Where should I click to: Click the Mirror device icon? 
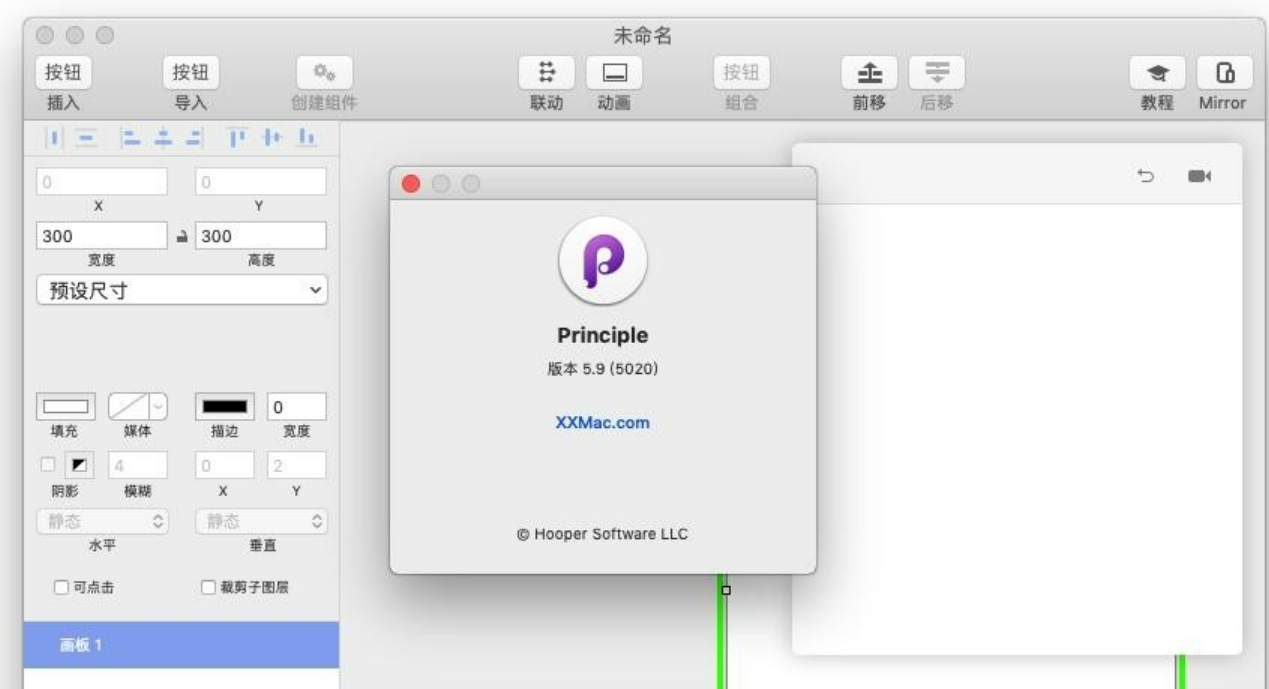1224,72
